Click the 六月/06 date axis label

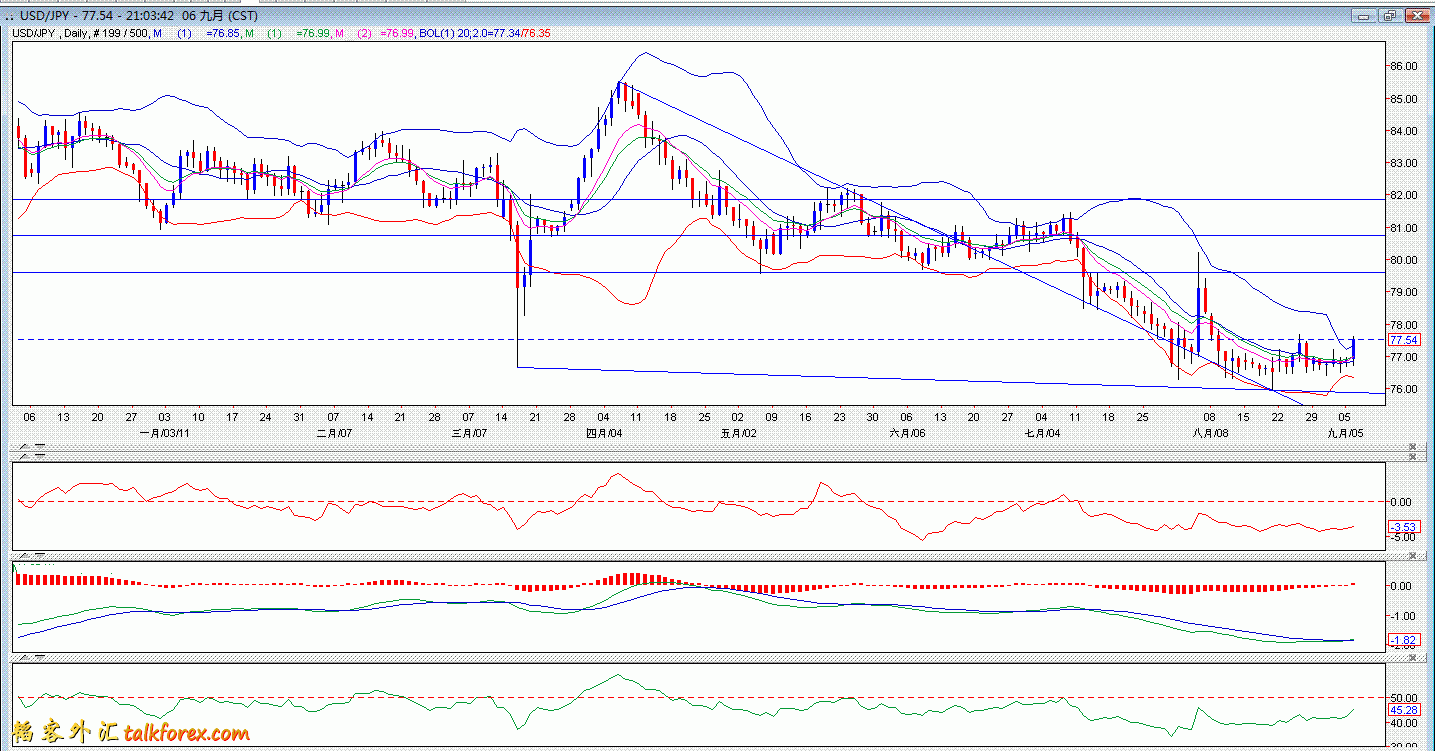[907, 433]
